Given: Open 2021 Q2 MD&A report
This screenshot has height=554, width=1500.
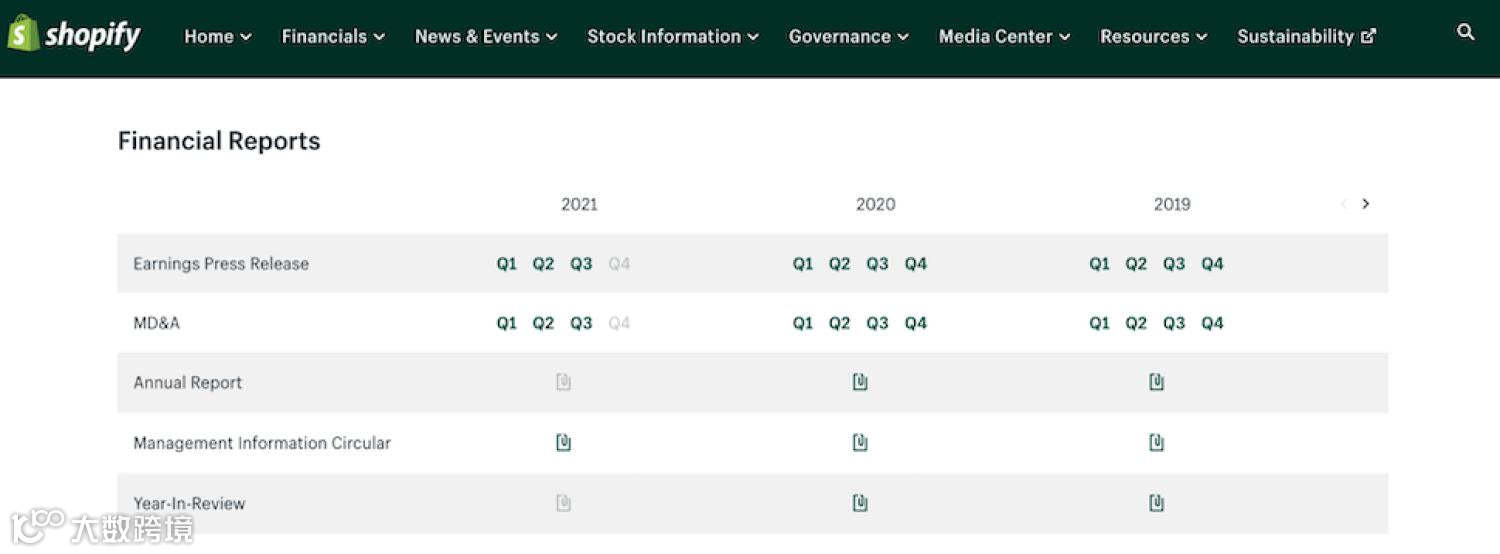Looking at the screenshot, I should coord(543,323).
